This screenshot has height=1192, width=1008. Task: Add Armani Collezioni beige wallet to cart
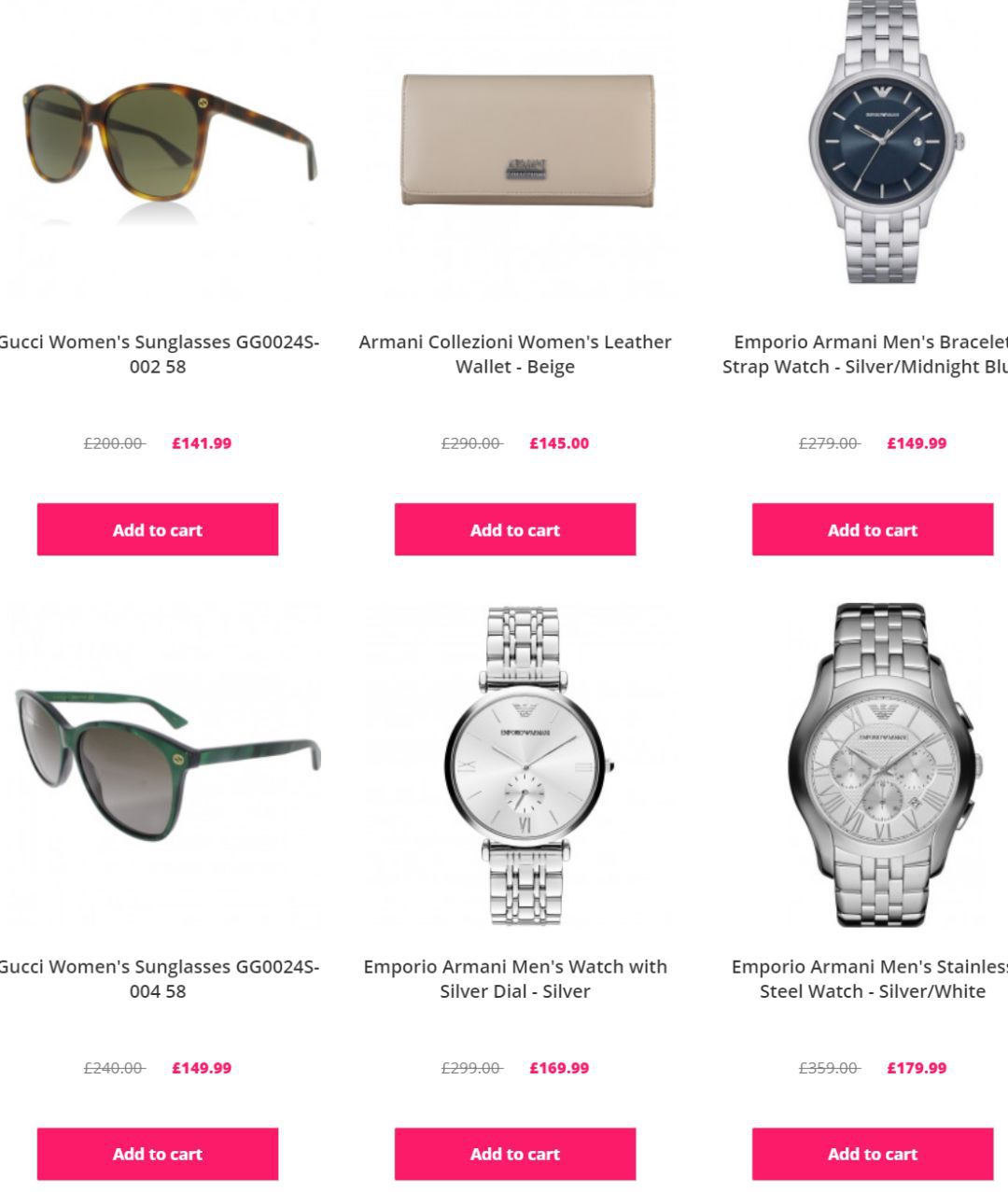pyautogui.click(x=515, y=529)
